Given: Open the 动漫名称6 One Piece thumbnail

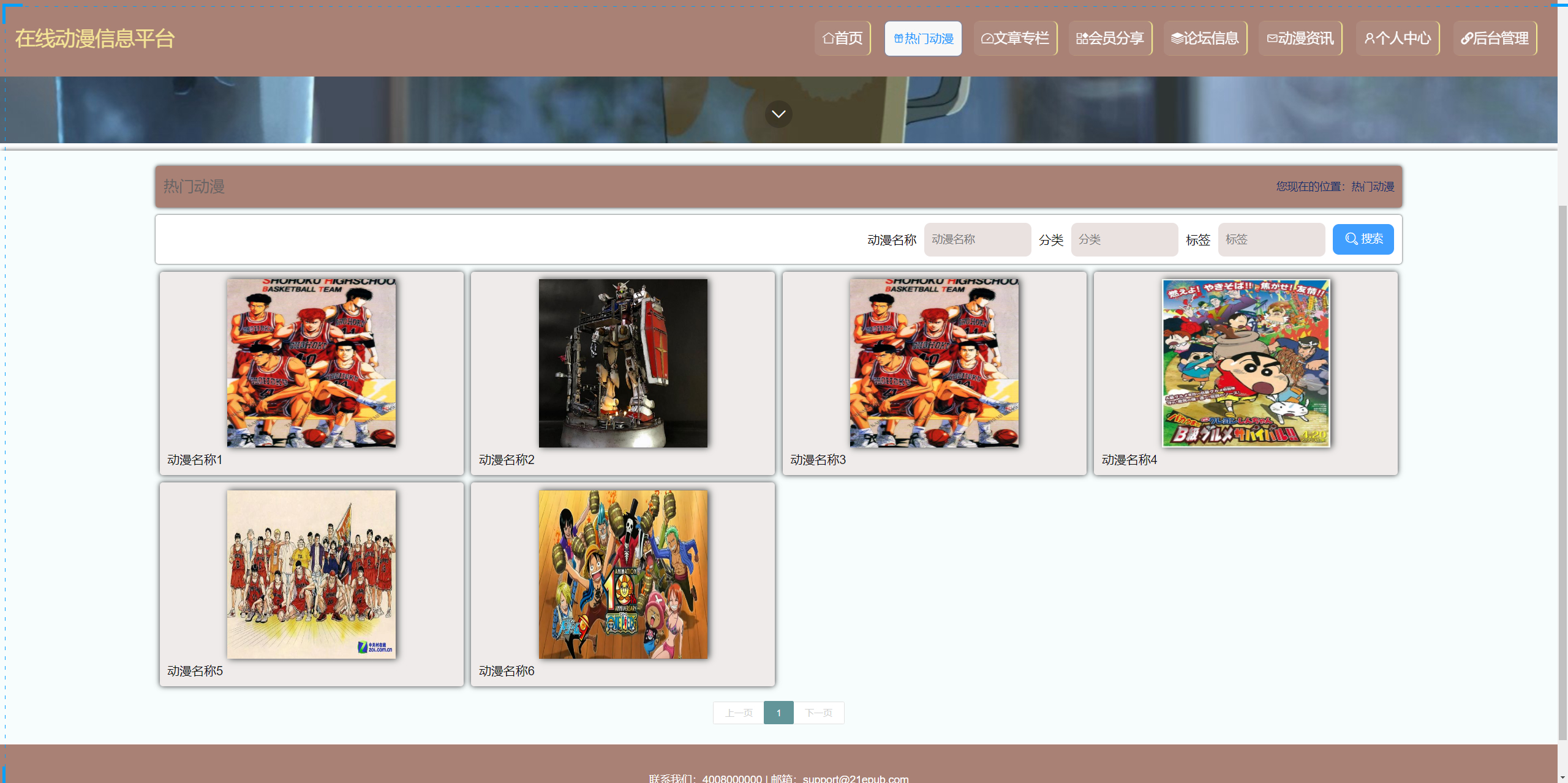Looking at the screenshot, I should click(x=623, y=574).
